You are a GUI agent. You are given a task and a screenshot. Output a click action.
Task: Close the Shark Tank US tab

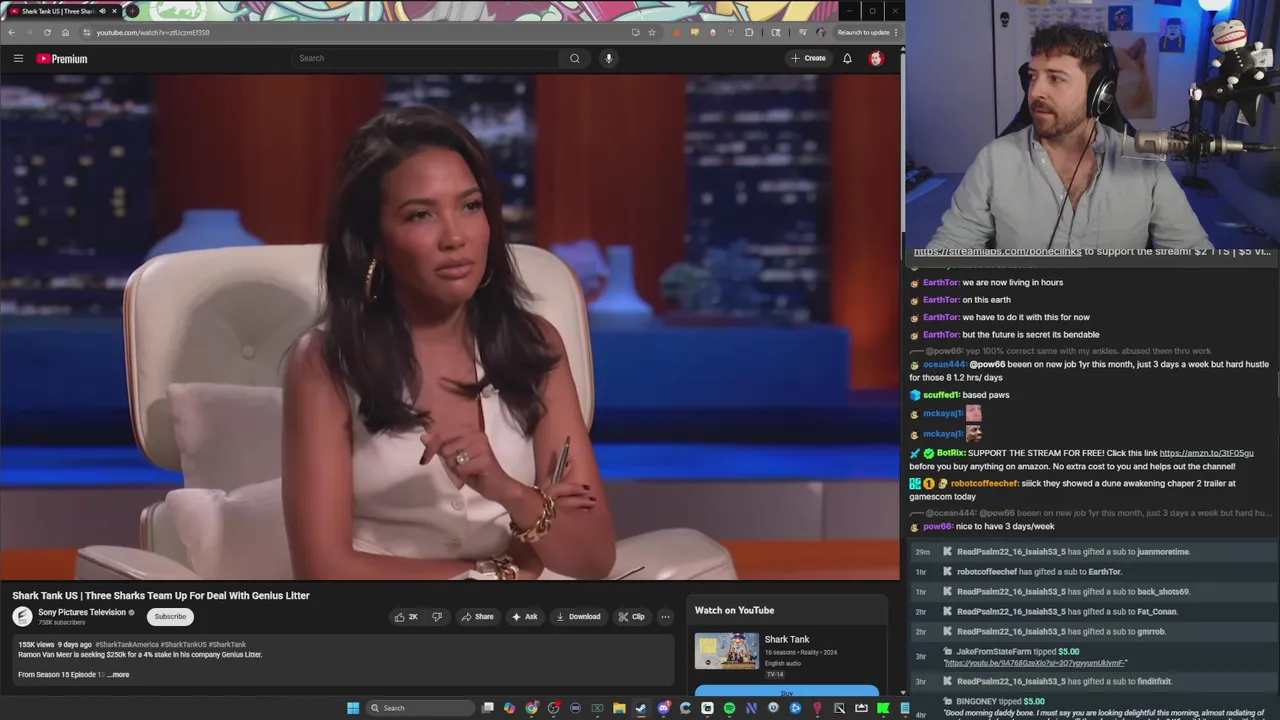(114, 11)
